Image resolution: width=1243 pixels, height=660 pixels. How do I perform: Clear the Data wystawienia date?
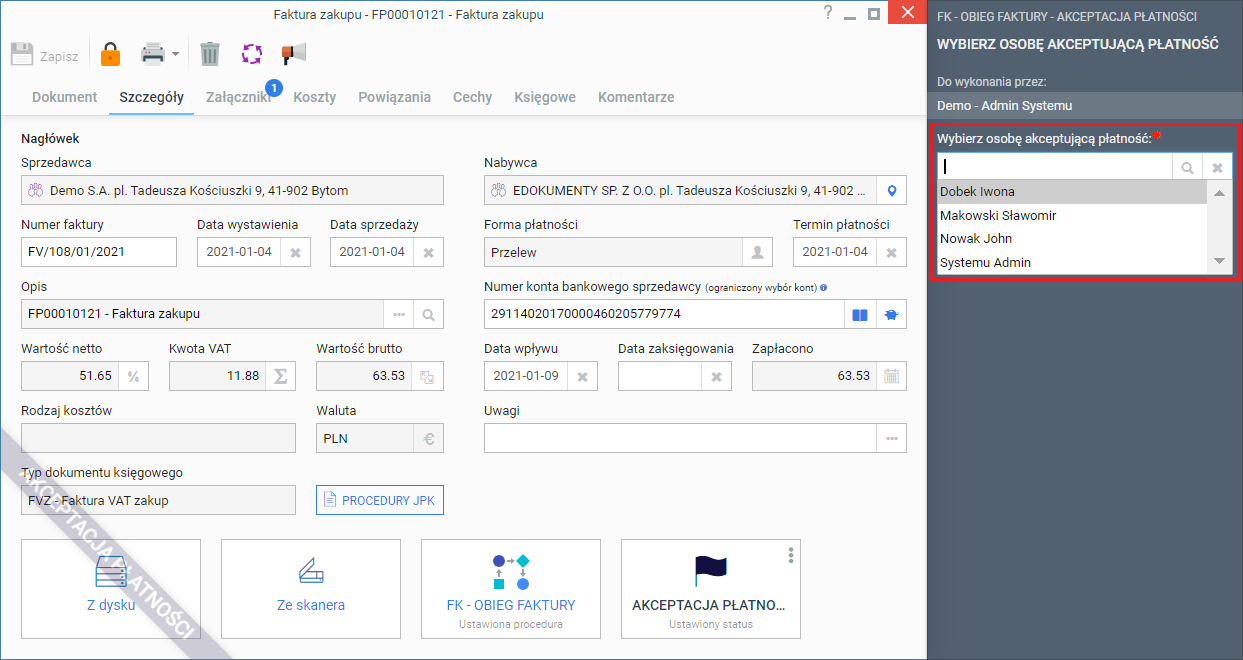(295, 252)
